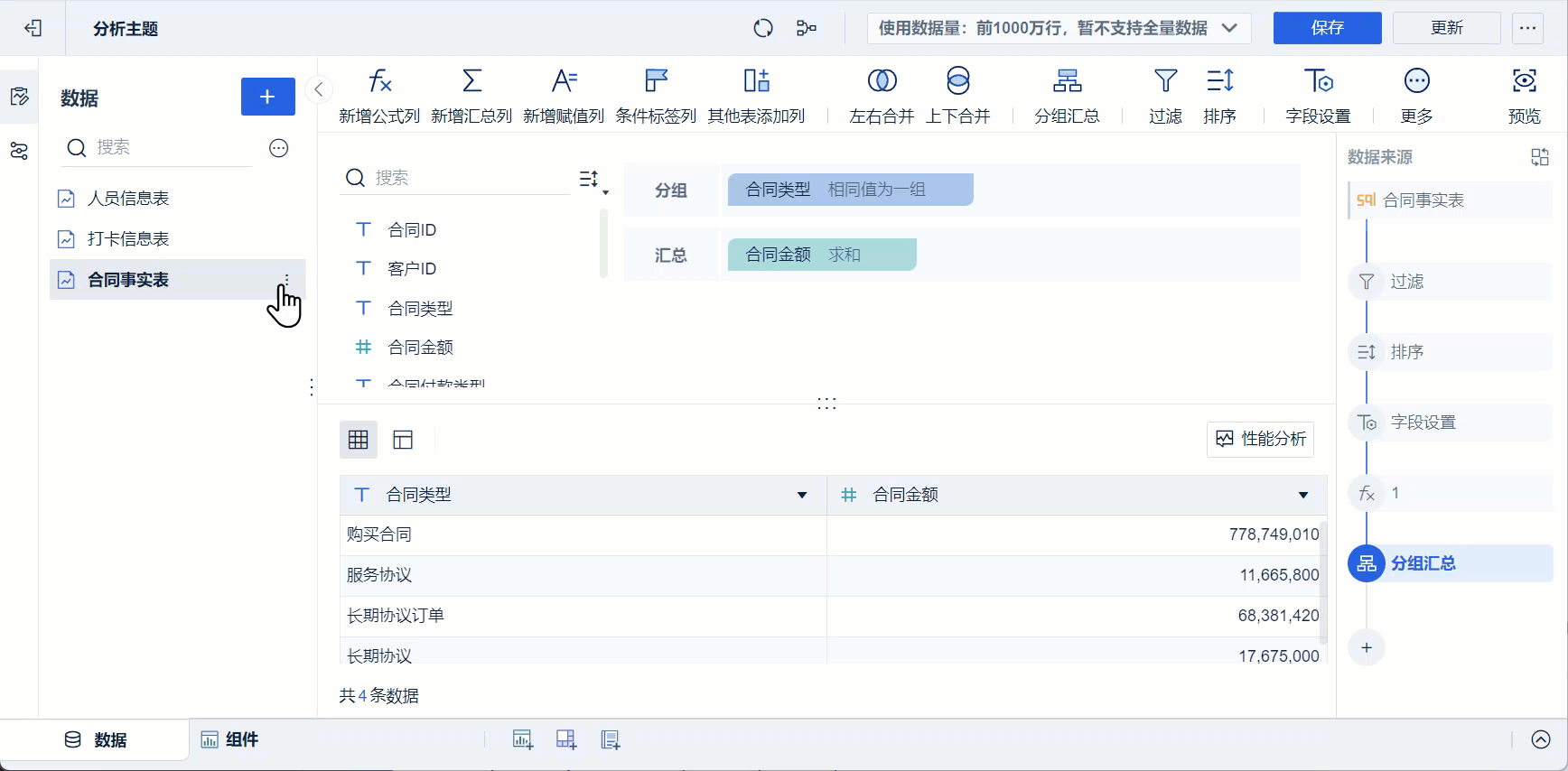The width and height of the screenshot is (1568, 771).
Task: Click 新增公式列 tool
Action: 379,96
